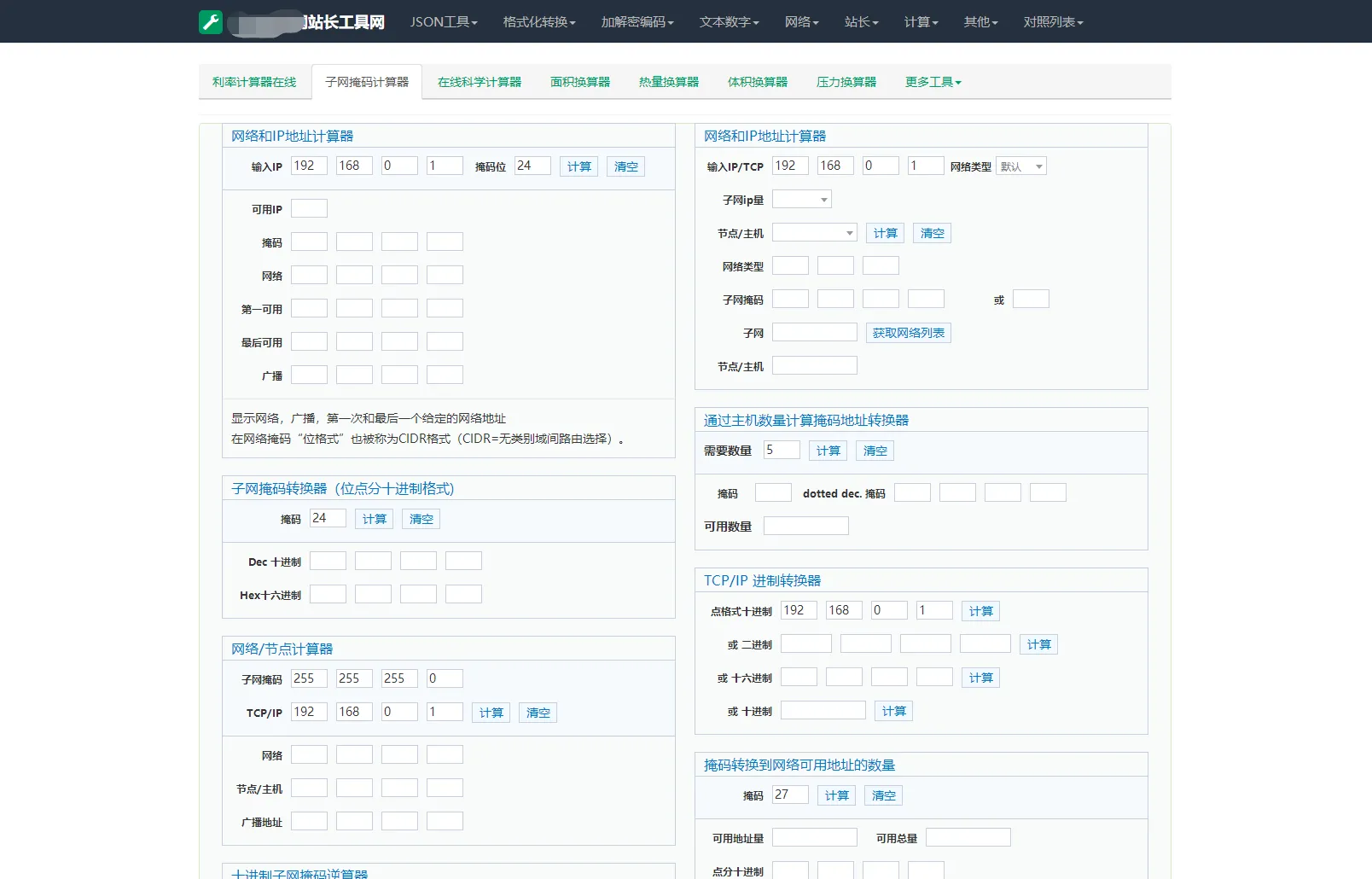Screen dimensions: 1372x879
Task: Expand the 更多工具 dropdown tab
Action: pyautogui.click(x=933, y=82)
